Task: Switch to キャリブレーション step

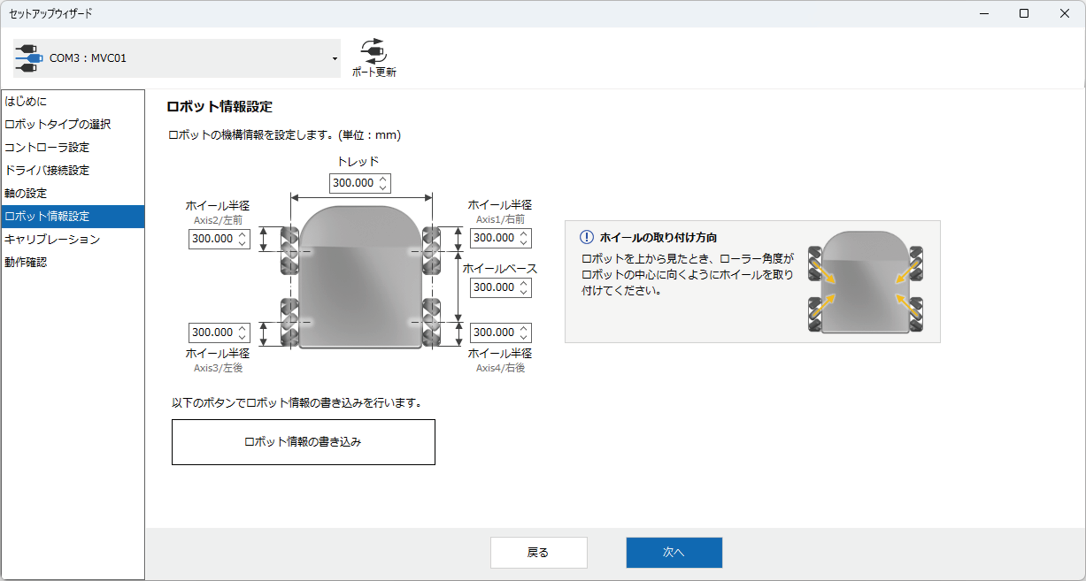Action: click(52, 239)
